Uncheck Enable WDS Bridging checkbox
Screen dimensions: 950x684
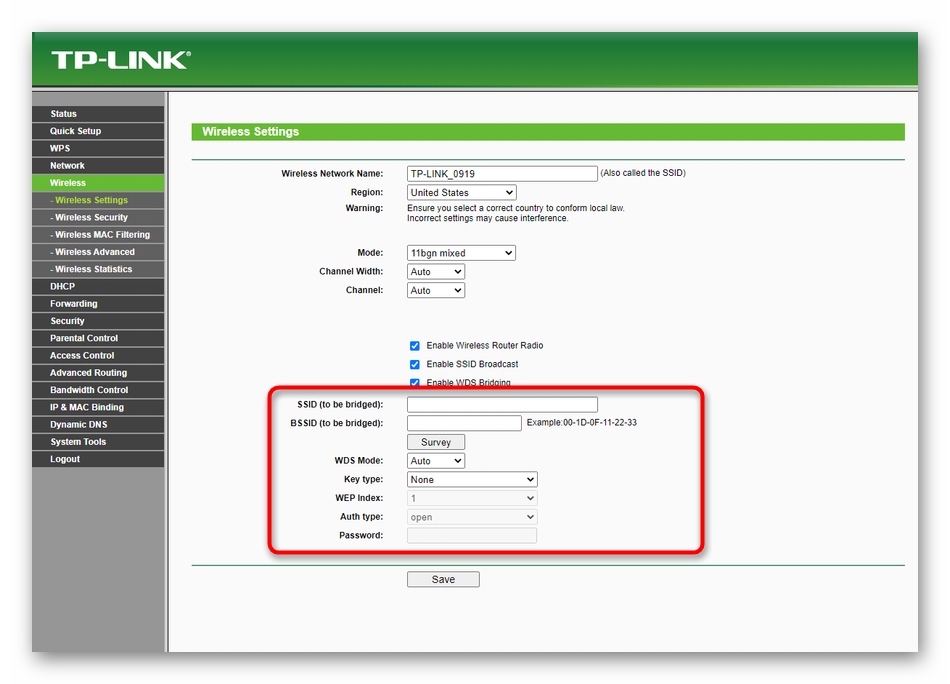point(415,383)
